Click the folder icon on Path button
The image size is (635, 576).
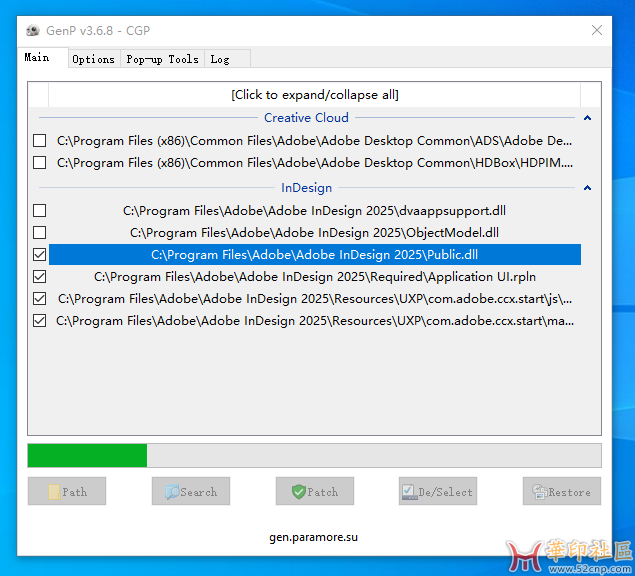(54, 492)
